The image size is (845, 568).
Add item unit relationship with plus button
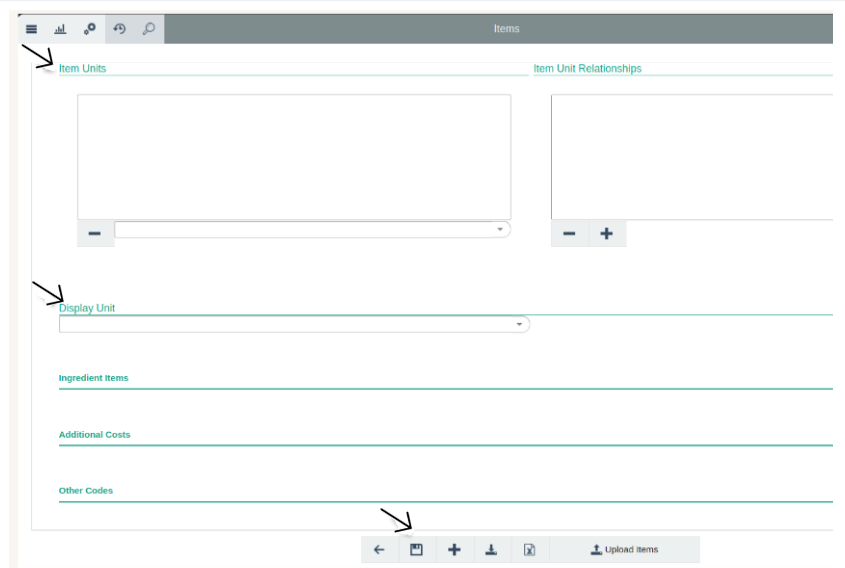point(607,233)
